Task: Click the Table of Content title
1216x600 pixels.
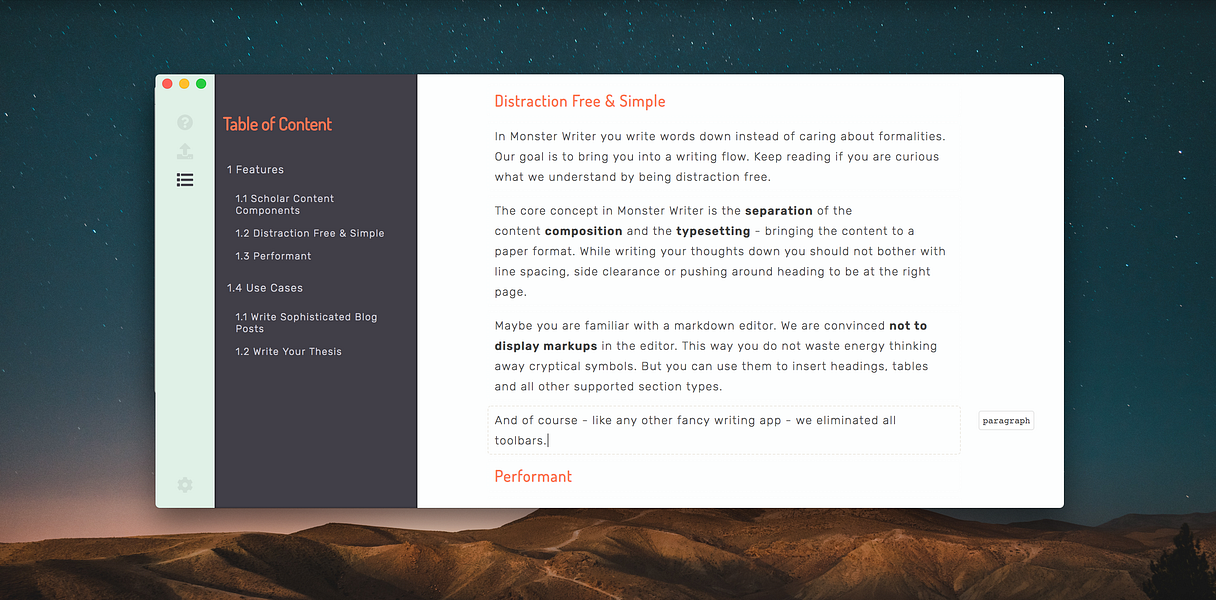Action: (x=277, y=124)
